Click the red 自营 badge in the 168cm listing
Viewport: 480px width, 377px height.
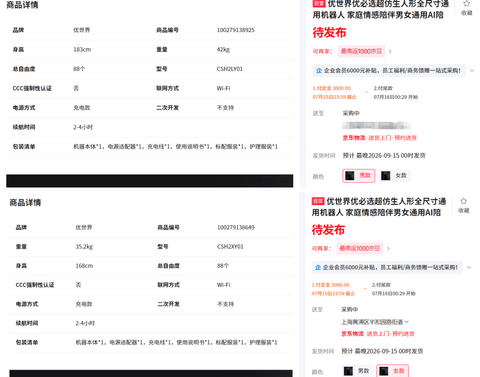click(318, 201)
